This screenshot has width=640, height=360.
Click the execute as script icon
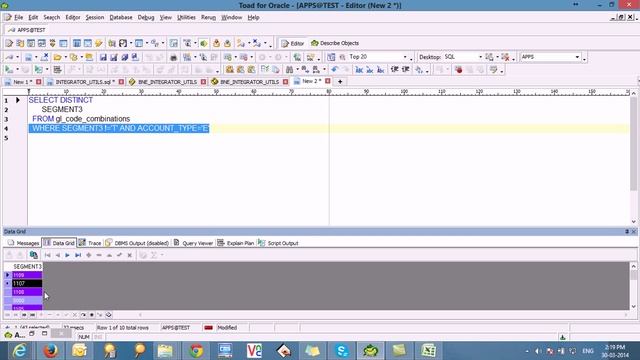coord(39,70)
